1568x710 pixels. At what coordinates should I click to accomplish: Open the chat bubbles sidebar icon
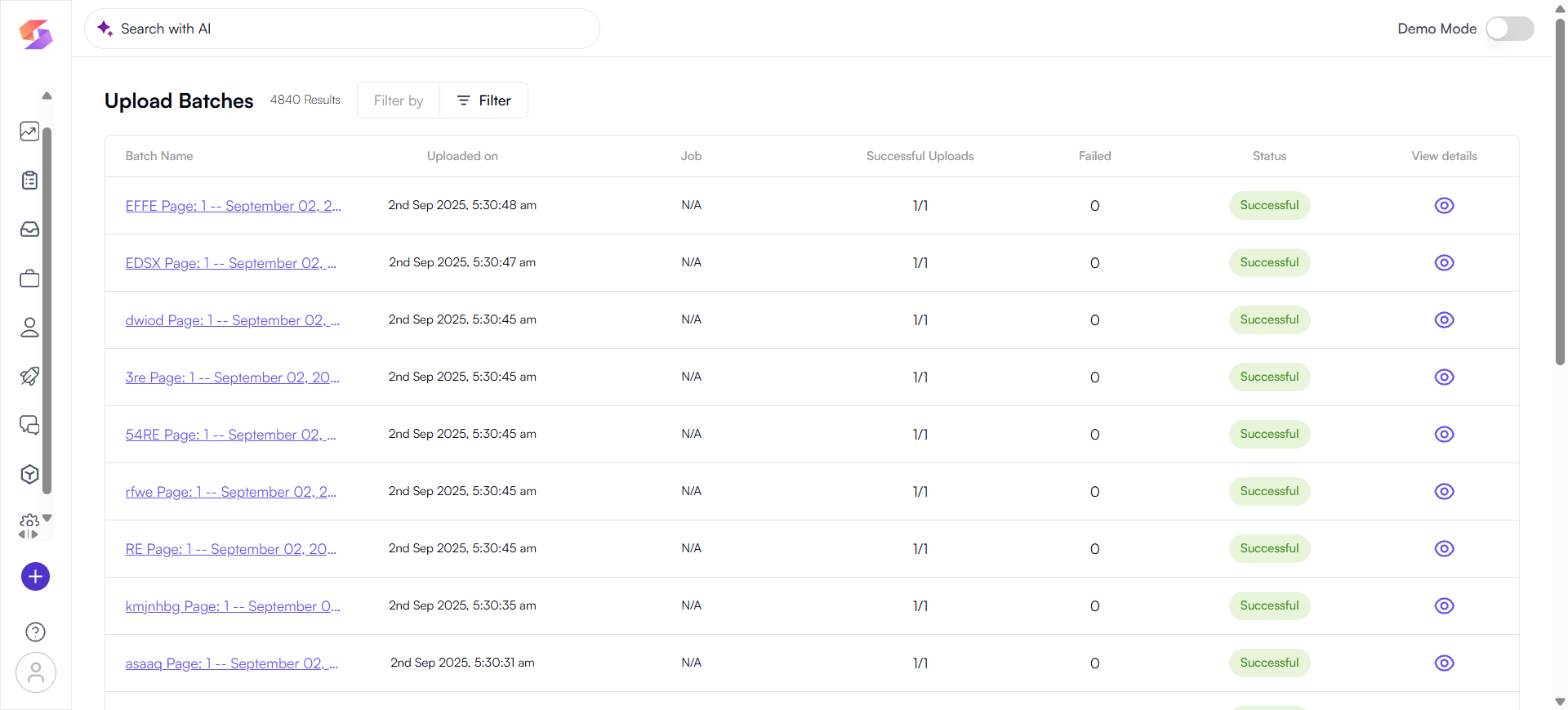point(29,426)
